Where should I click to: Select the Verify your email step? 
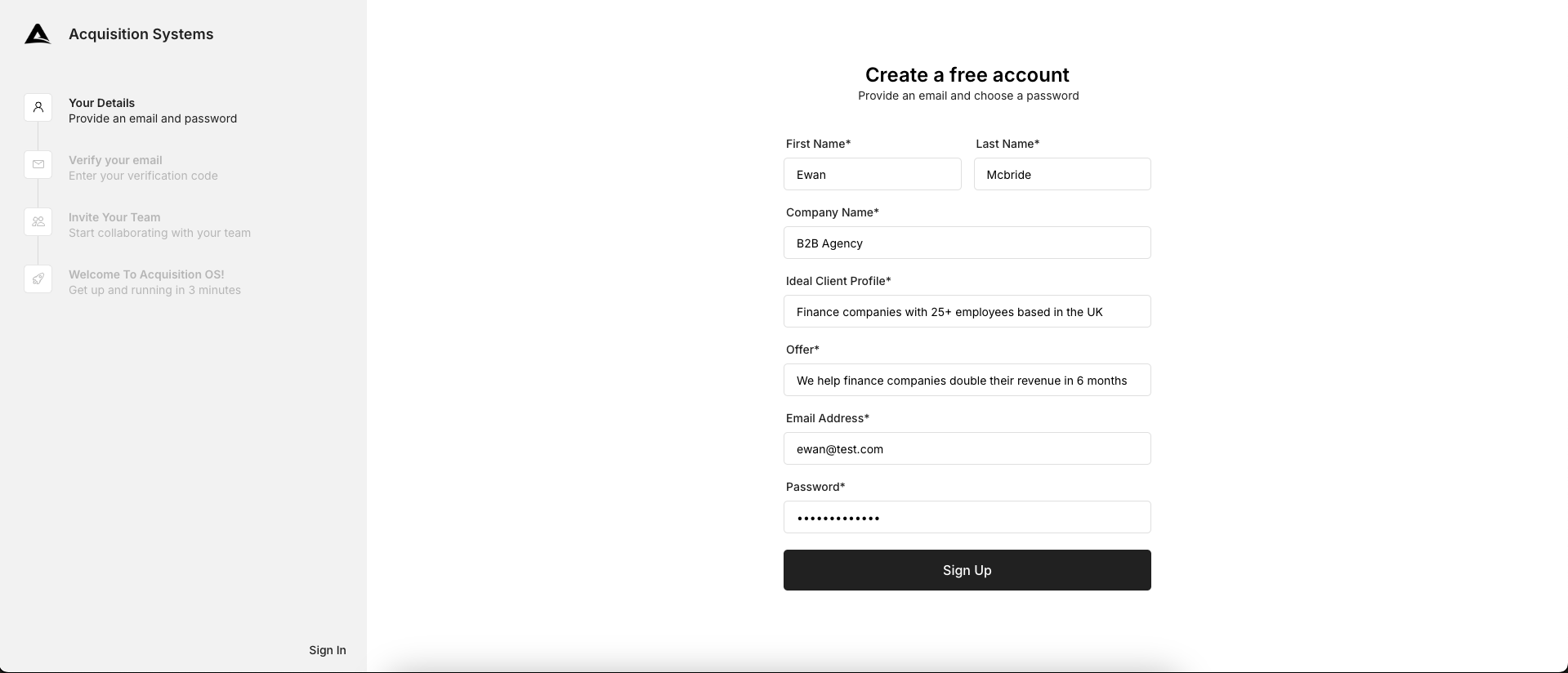click(x=115, y=160)
